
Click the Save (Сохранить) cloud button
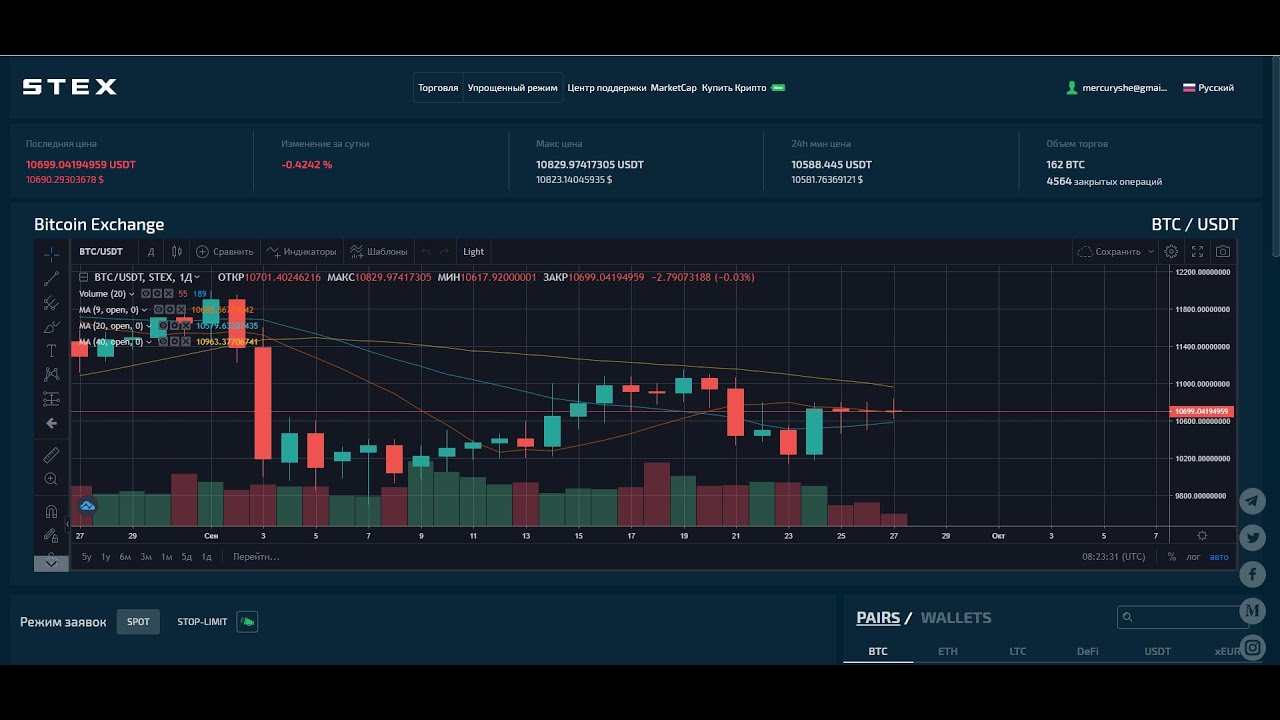pyautogui.click(x=1108, y=252)
